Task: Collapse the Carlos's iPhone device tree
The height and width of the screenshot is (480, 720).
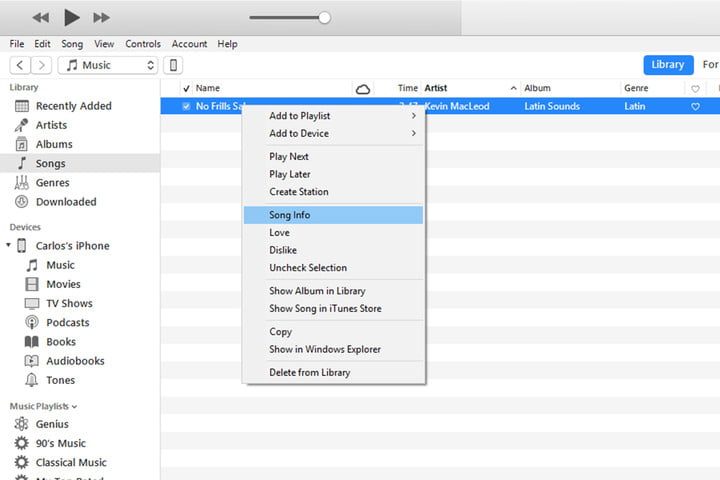Action: pos(9,246)
